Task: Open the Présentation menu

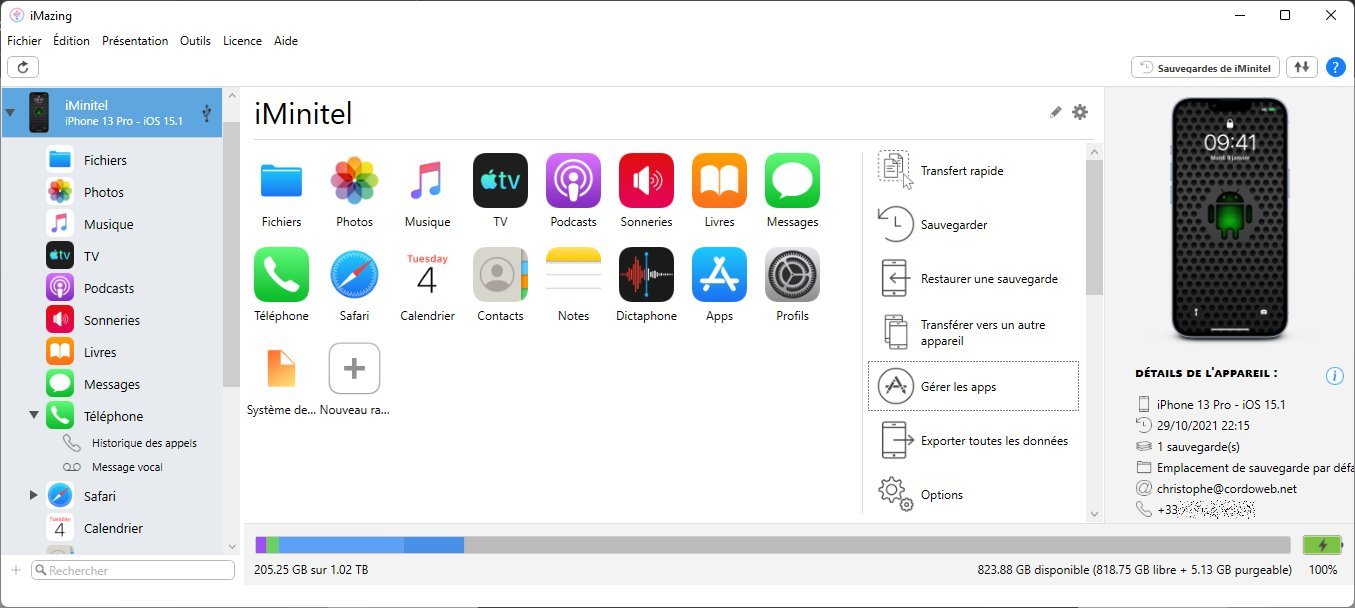Action: pyautogui.click(x=135, y=41)
